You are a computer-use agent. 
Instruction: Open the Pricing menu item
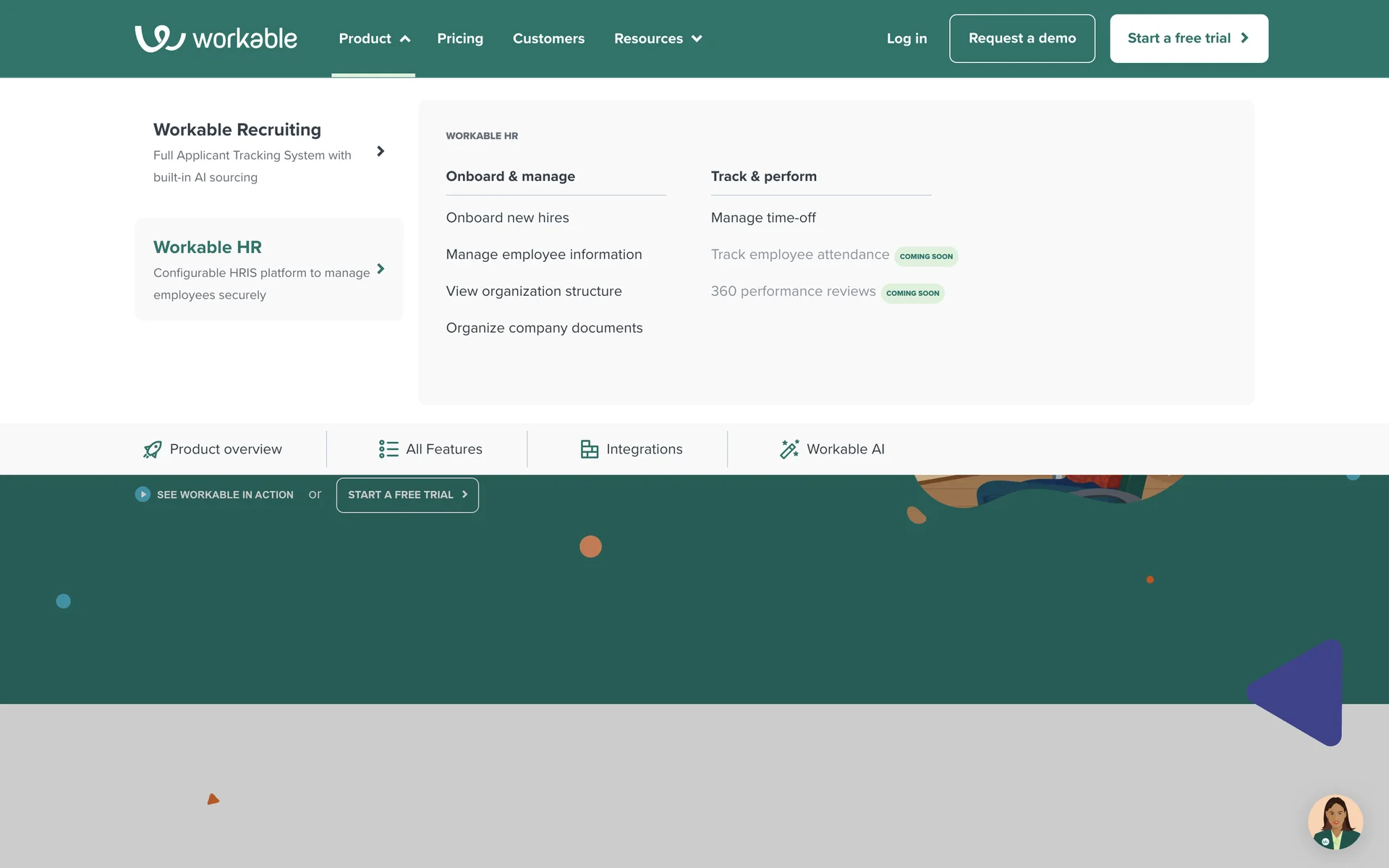click(x=460, y=38)
